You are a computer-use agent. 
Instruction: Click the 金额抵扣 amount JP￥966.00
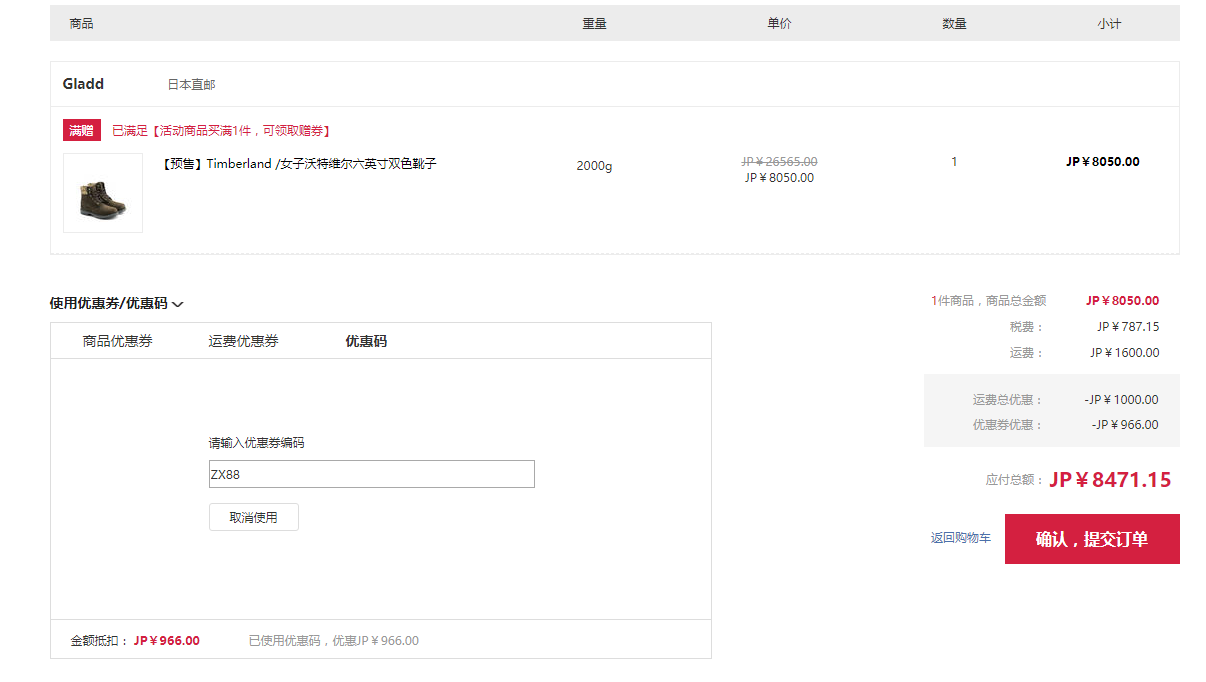[167, 641]
